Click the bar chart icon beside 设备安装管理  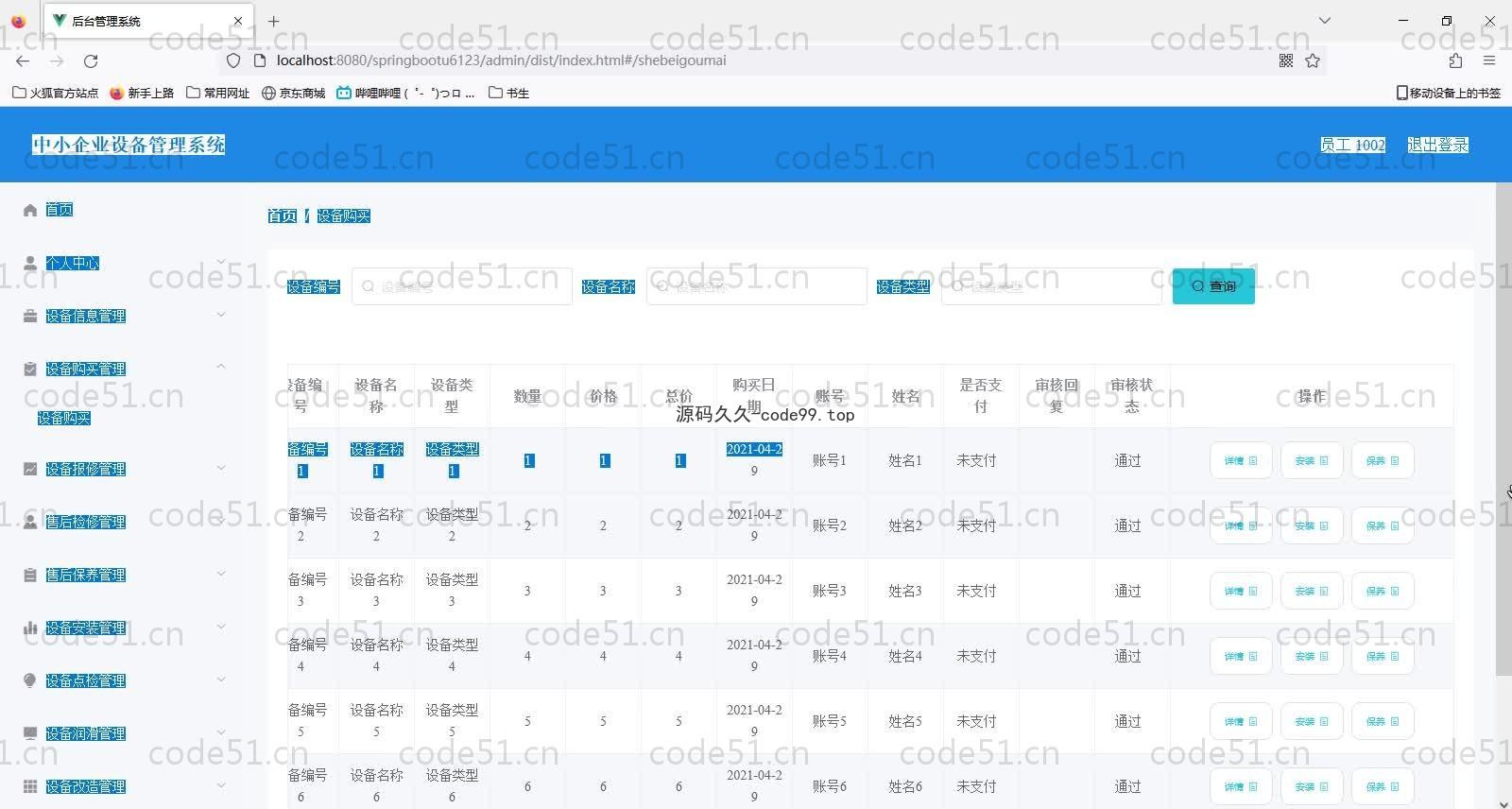pos(30,628)
